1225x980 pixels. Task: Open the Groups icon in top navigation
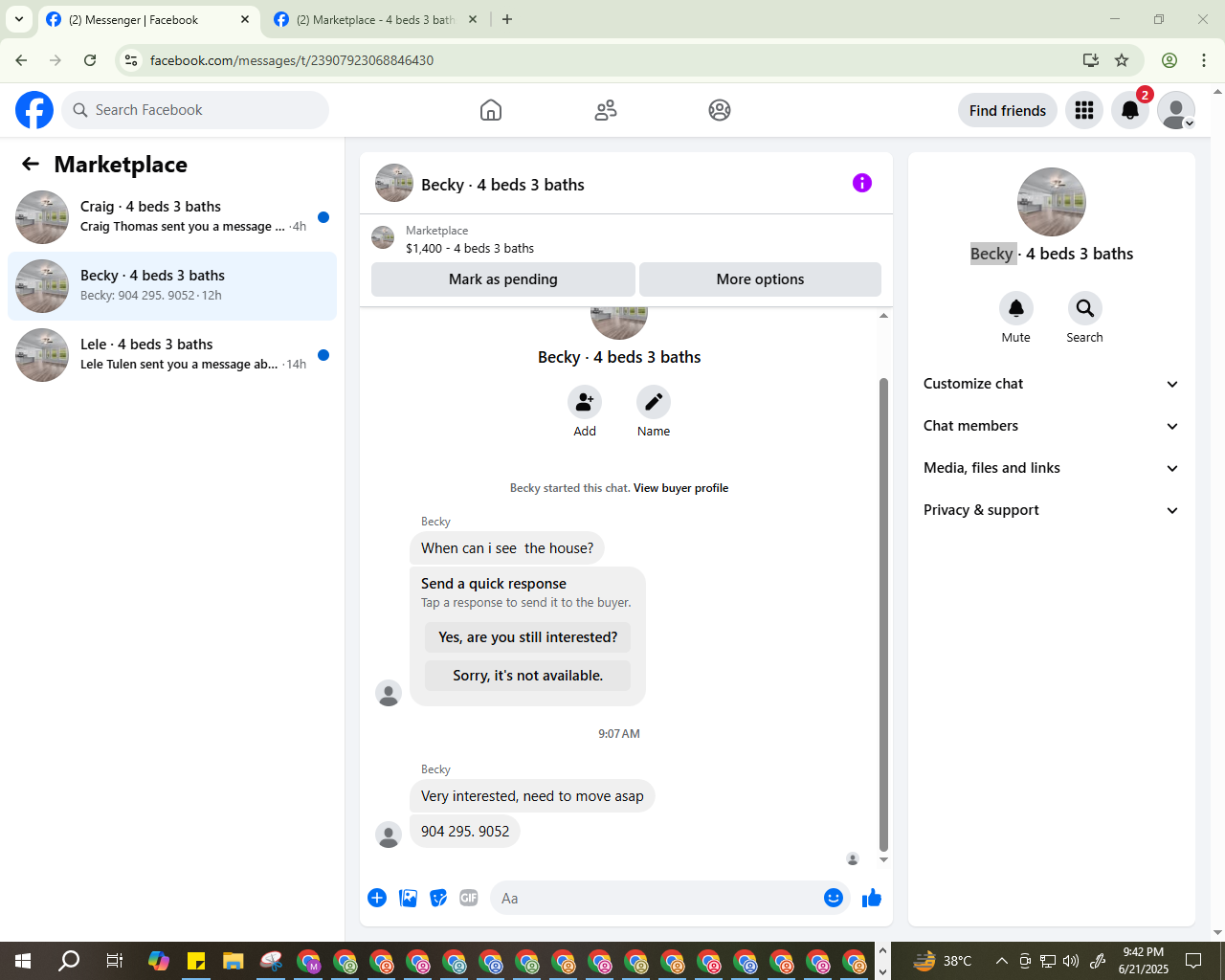coord(720,110)
